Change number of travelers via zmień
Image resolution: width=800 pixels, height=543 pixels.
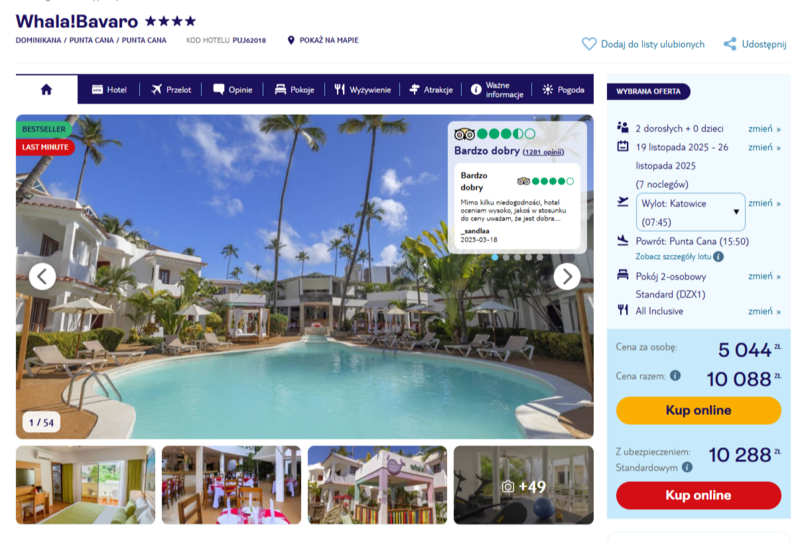[764, 129]
